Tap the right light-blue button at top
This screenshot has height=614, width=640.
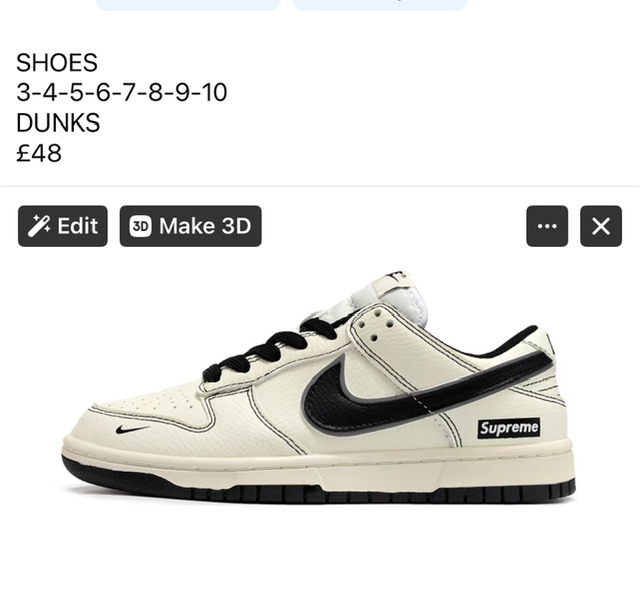[380, 4]
